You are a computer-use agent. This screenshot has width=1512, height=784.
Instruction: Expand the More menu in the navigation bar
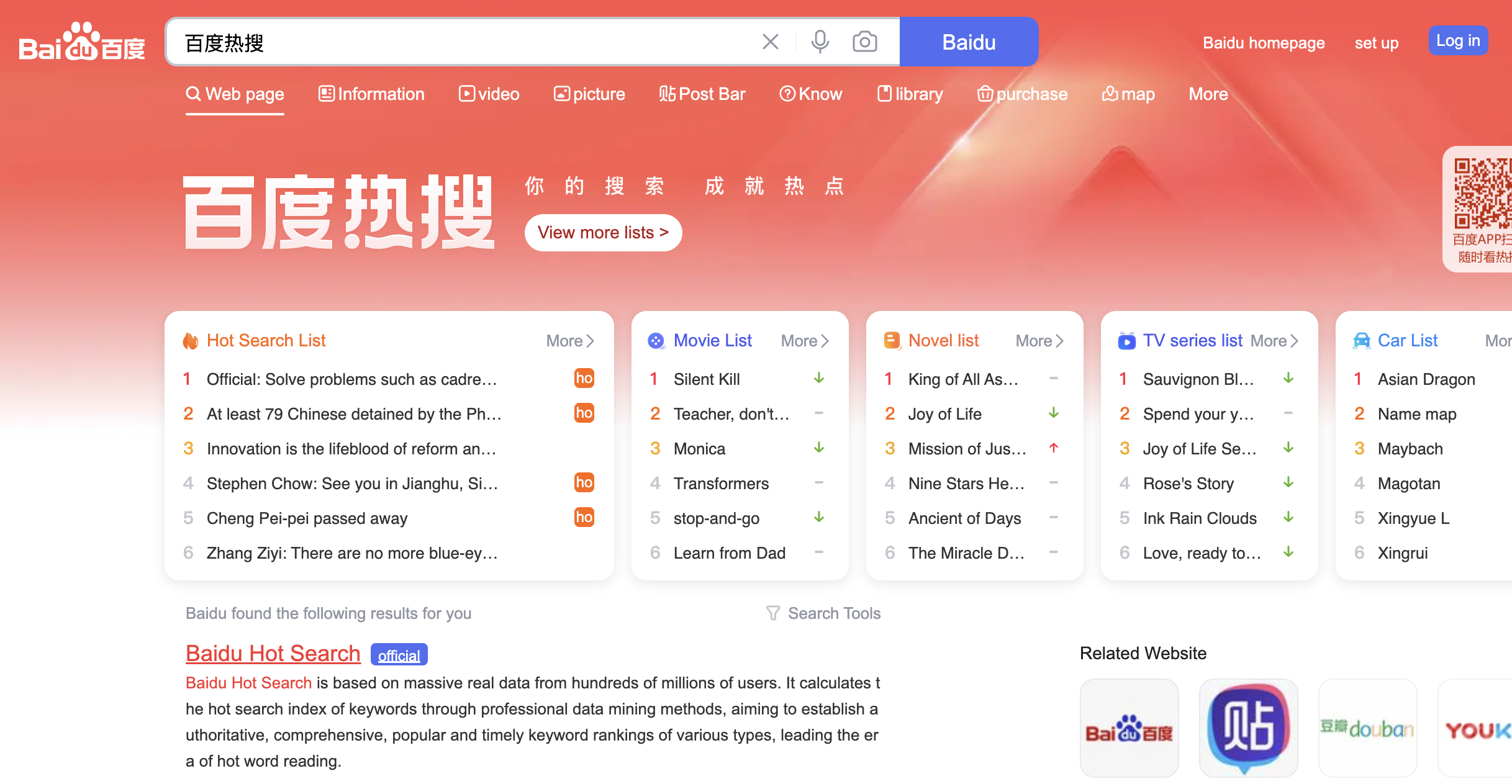pos(1208,94)
